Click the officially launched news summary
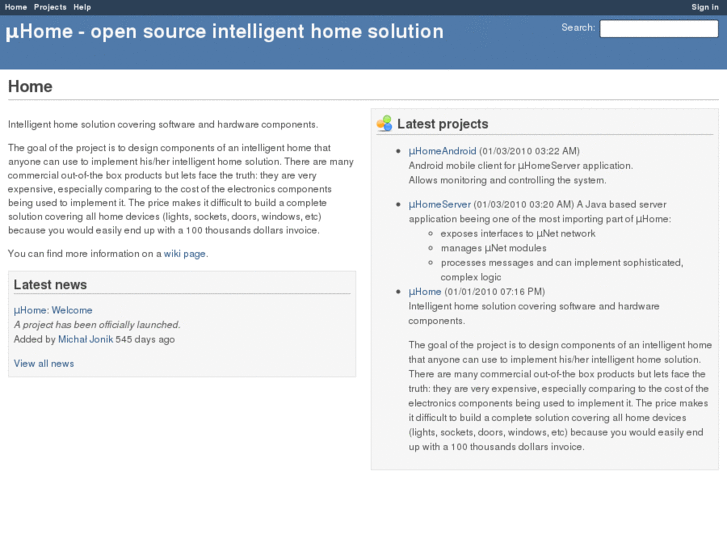Screen dimensions: 727x545 (97, 325)
